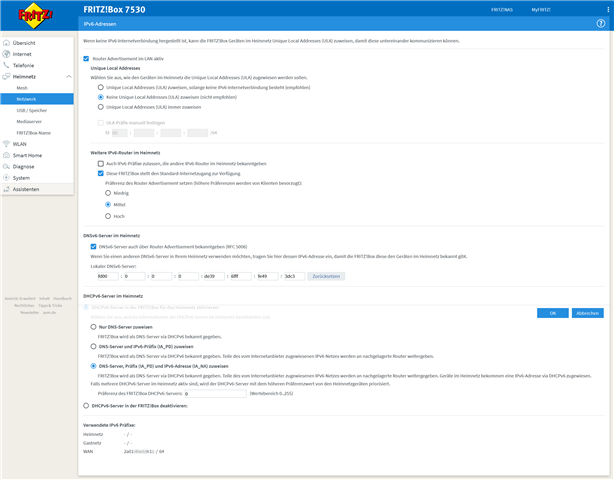Click the Assistenten icon
The width and height of the screenshot is (614, 480).
6,189
